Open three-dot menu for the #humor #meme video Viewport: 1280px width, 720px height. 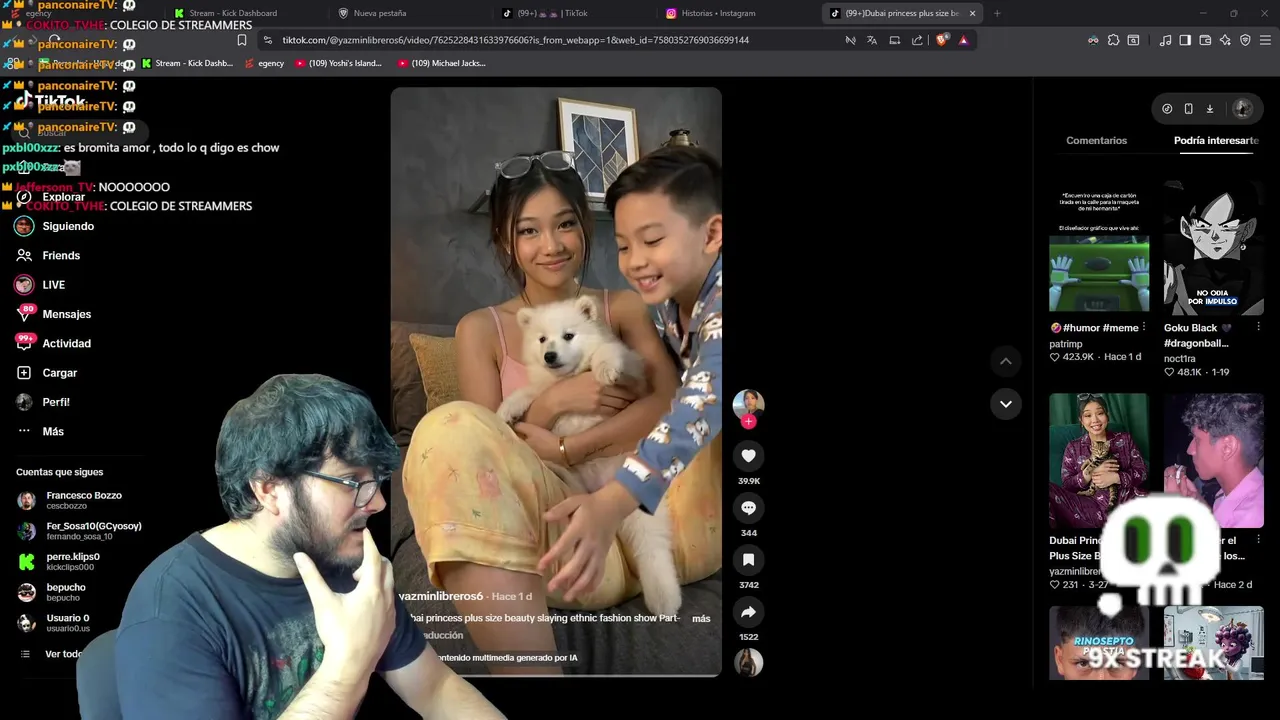(x=1143, y=327)
